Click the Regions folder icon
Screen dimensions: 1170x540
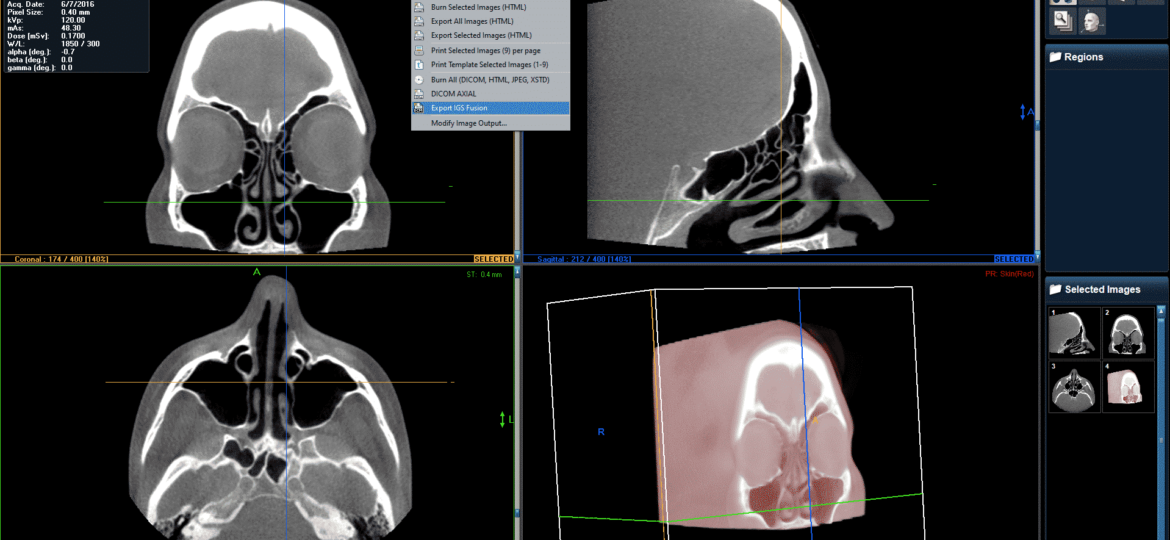1055,57
